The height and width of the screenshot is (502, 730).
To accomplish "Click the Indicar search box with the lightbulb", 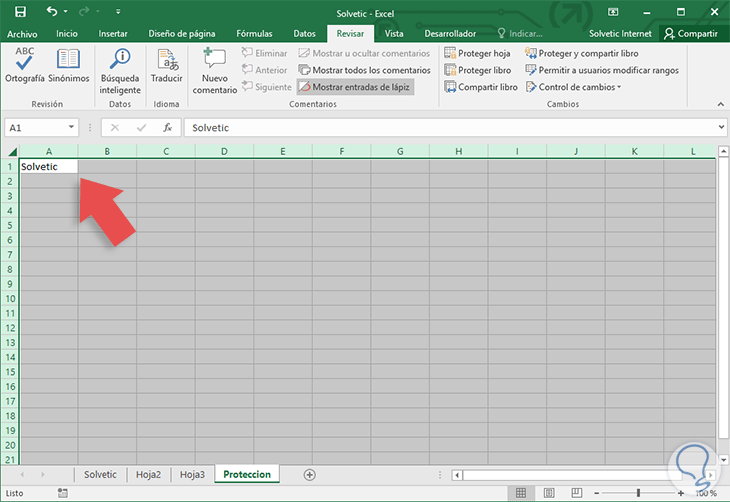I will tap(520, 34).
